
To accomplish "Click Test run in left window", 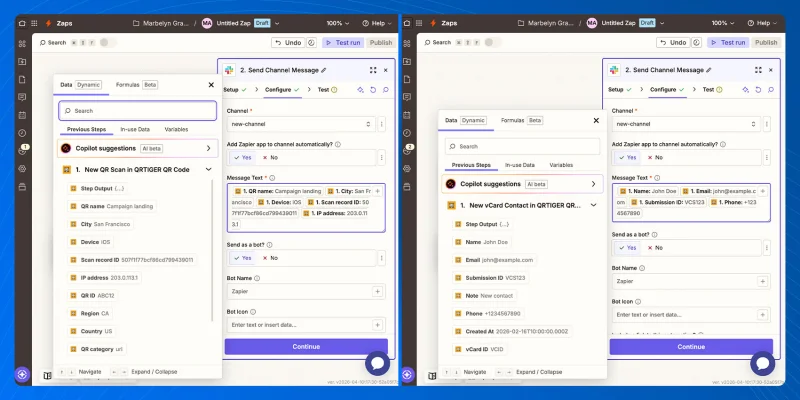I will click(342, 42).
